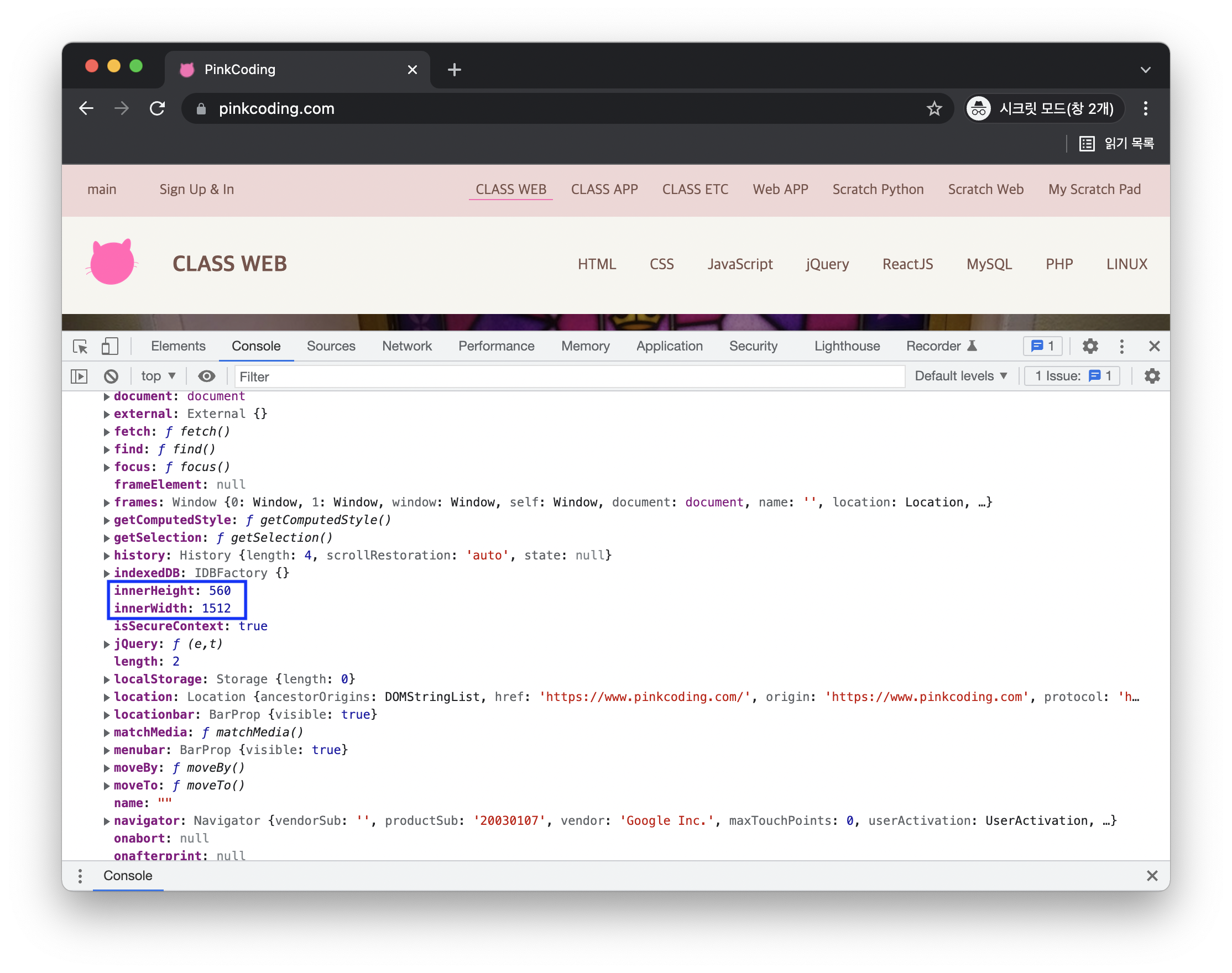Expand the location property row
The height and width of the screenshot is (973, 1232).
[x=107, y=697]
